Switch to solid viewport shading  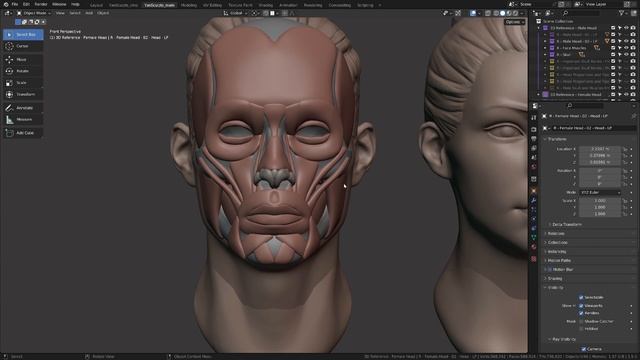point(502,13)
